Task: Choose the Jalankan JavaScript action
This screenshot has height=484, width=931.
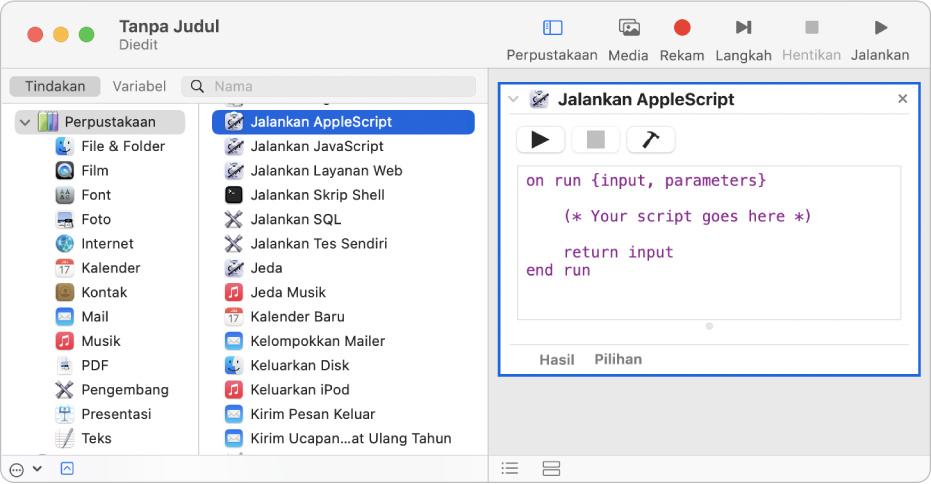Action: pyautogui.click(x=317, y=146)
